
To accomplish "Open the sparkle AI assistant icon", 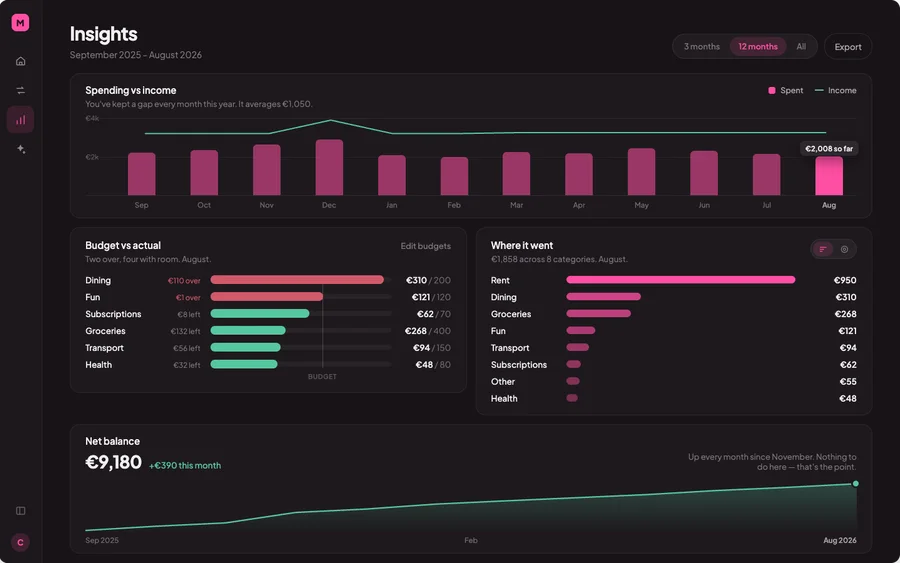I will click(21, 149).
